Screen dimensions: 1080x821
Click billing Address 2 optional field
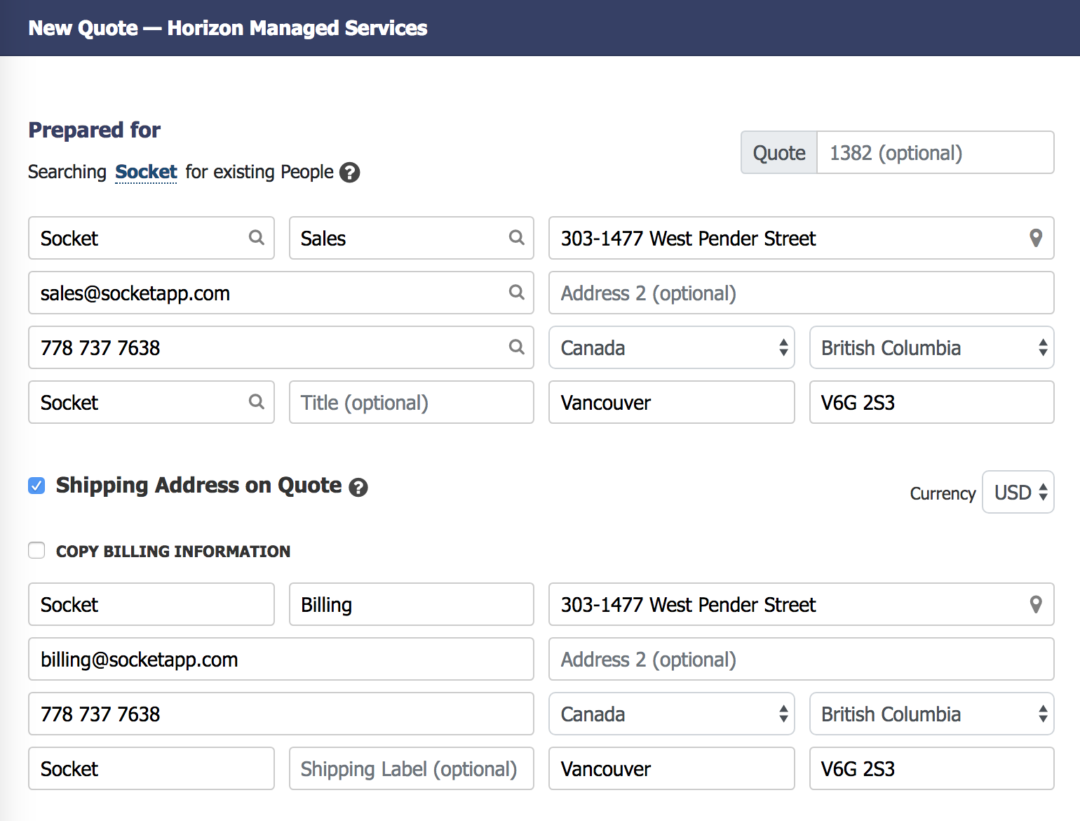pyautogui.click(x=801, y=293)
